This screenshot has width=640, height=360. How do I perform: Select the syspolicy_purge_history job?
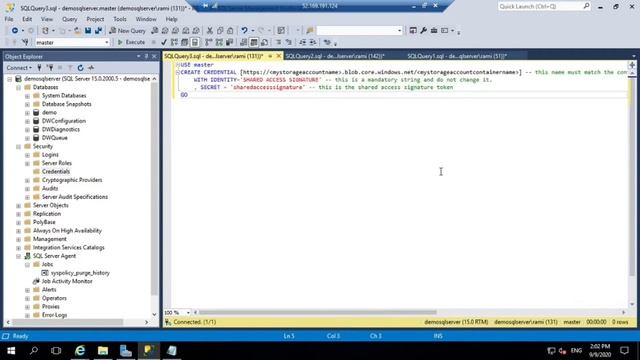tap(80, 273)
